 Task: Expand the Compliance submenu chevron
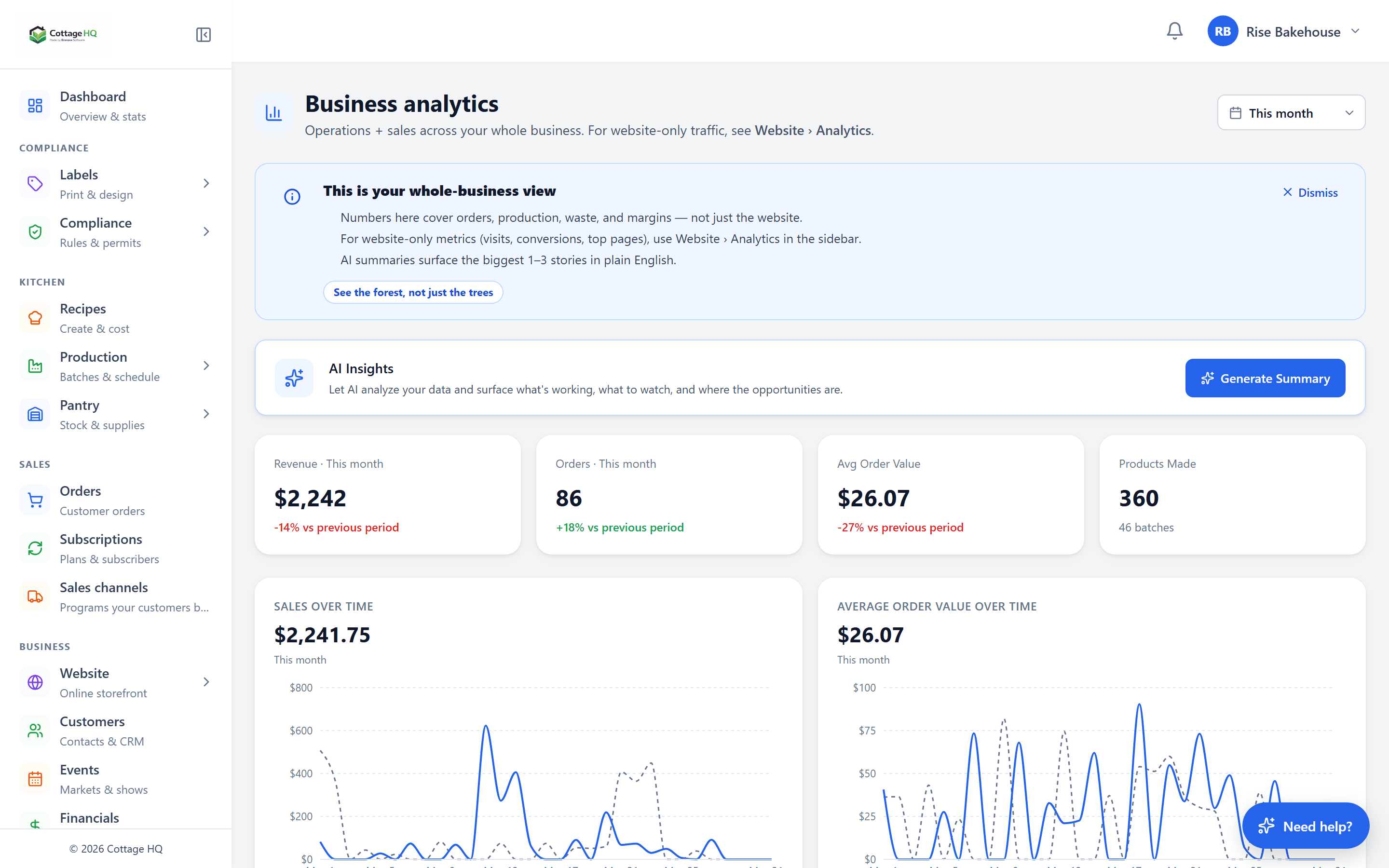click(x=206, y=232)
